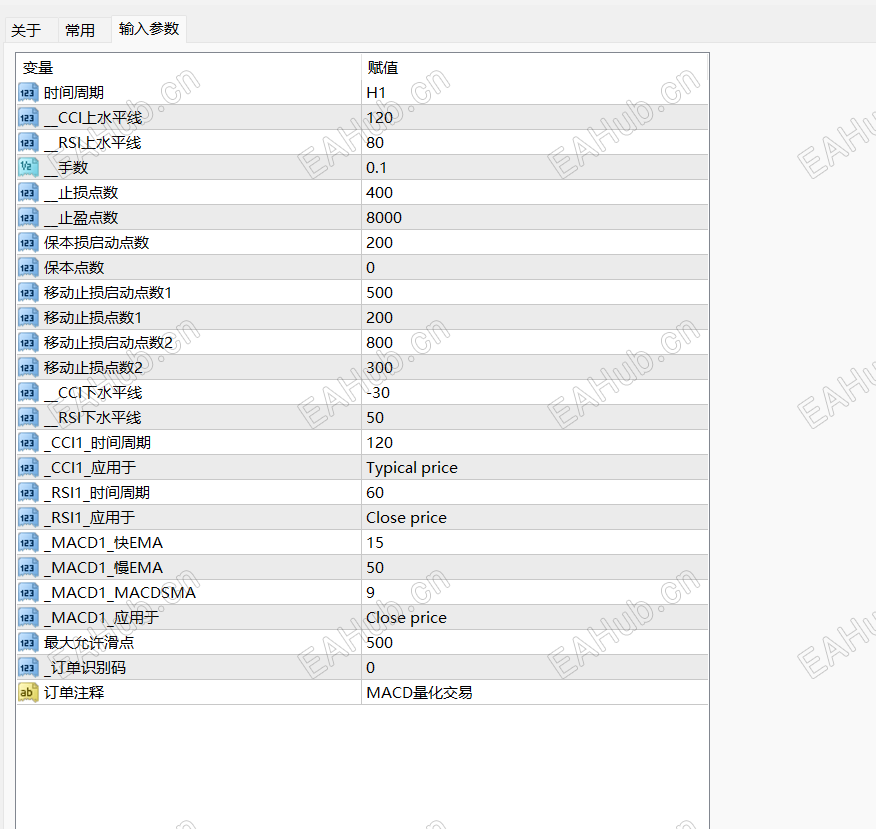Image resolution: width=876 pixels, height=829 pixels.
Task: Select the 保本损启动点数 variable name
Action: coord(97,243)
